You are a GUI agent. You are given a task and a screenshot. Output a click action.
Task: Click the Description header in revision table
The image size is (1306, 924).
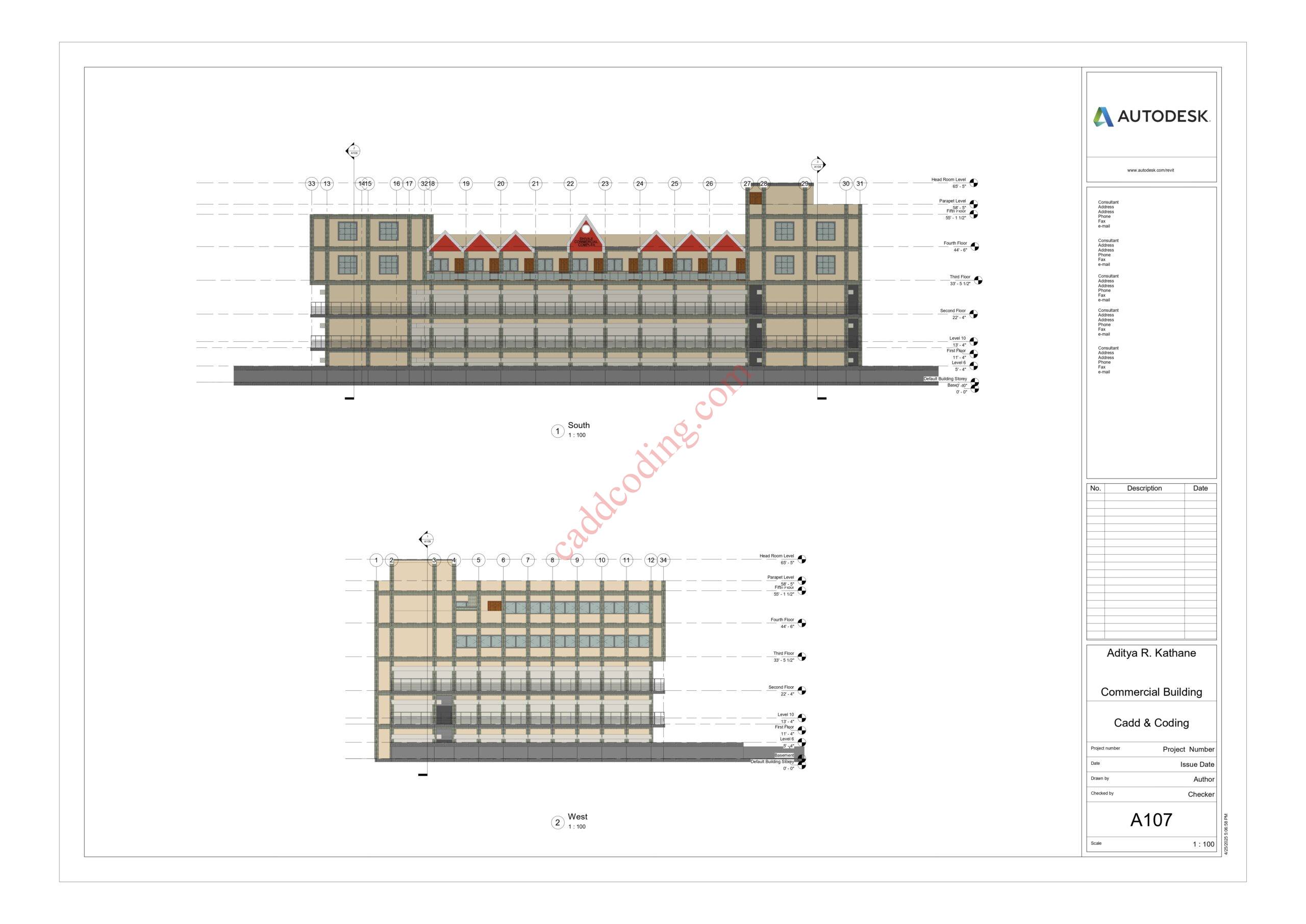click(x=1144, y=488)
